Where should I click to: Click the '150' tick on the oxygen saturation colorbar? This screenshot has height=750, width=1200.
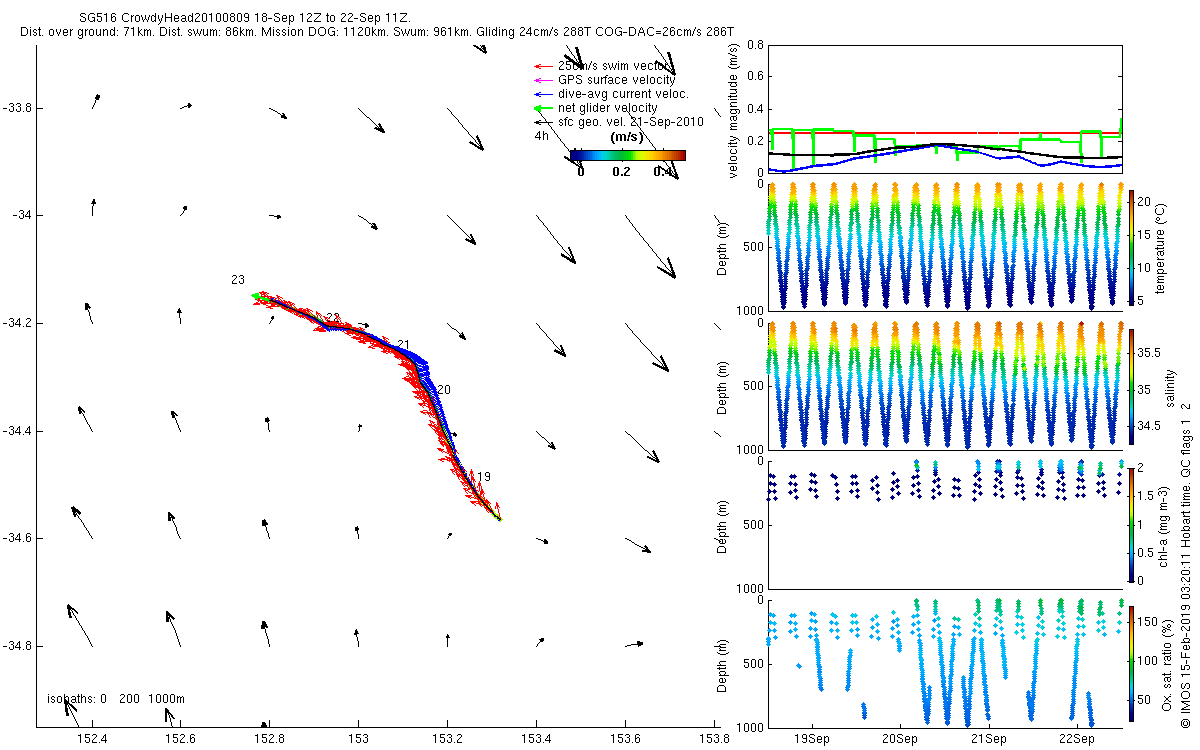[1150, 623]
